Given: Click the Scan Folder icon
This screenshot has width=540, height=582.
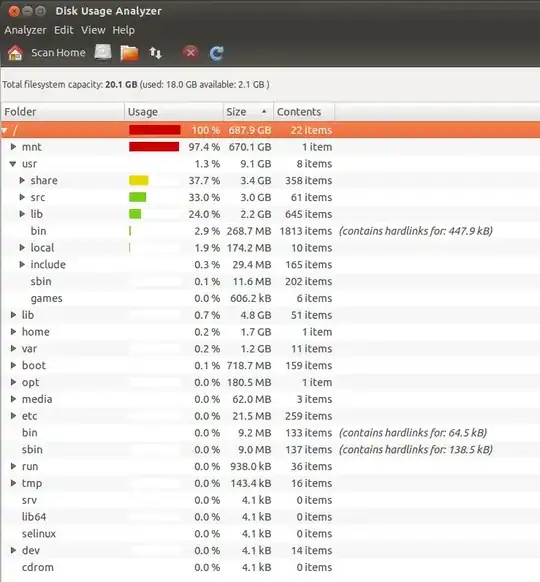Looking at the screenshot, I should pyautogui.click(x=129, y=53).
